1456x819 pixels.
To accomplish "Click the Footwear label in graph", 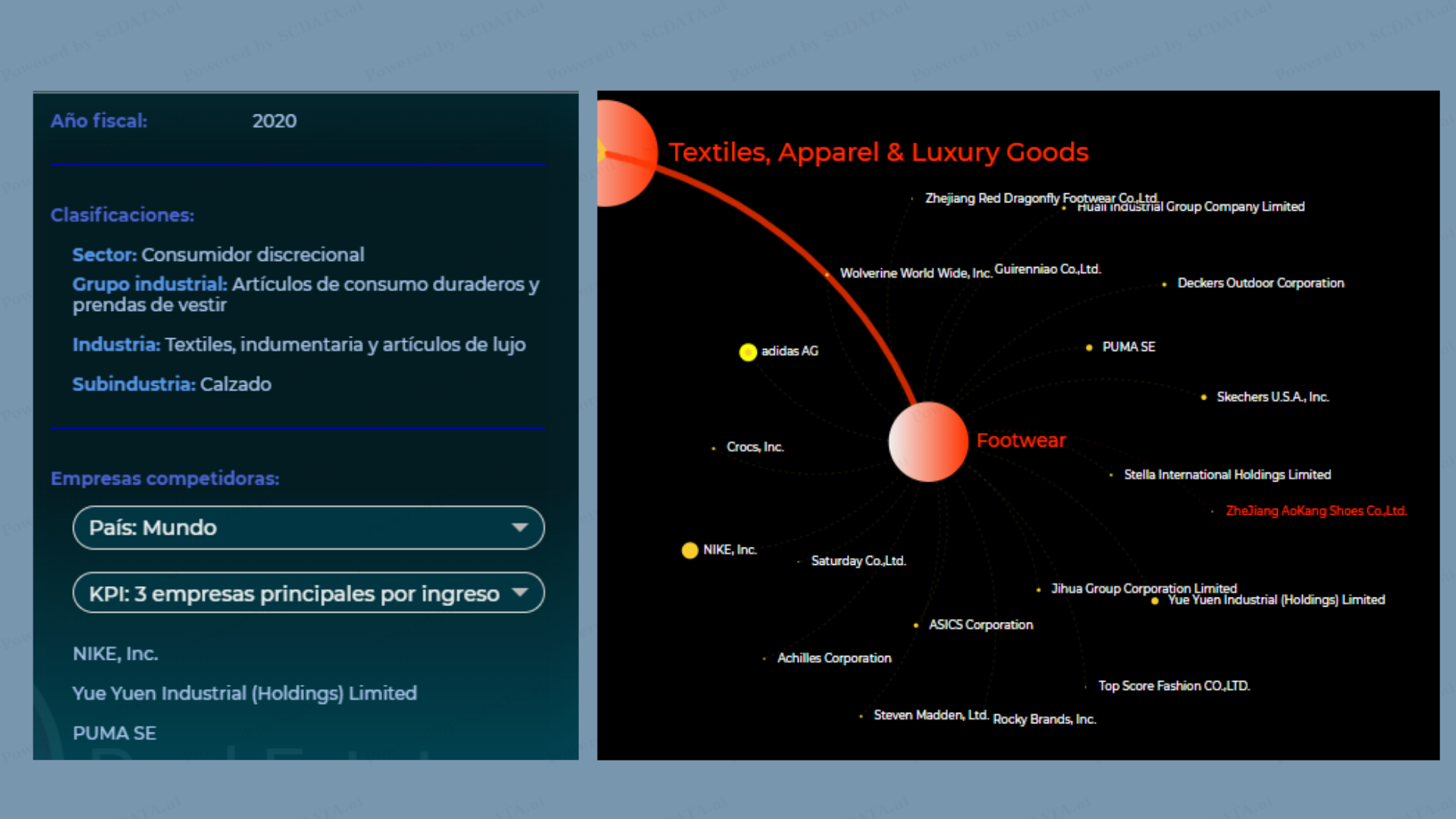I will (x=1021, y=441).
